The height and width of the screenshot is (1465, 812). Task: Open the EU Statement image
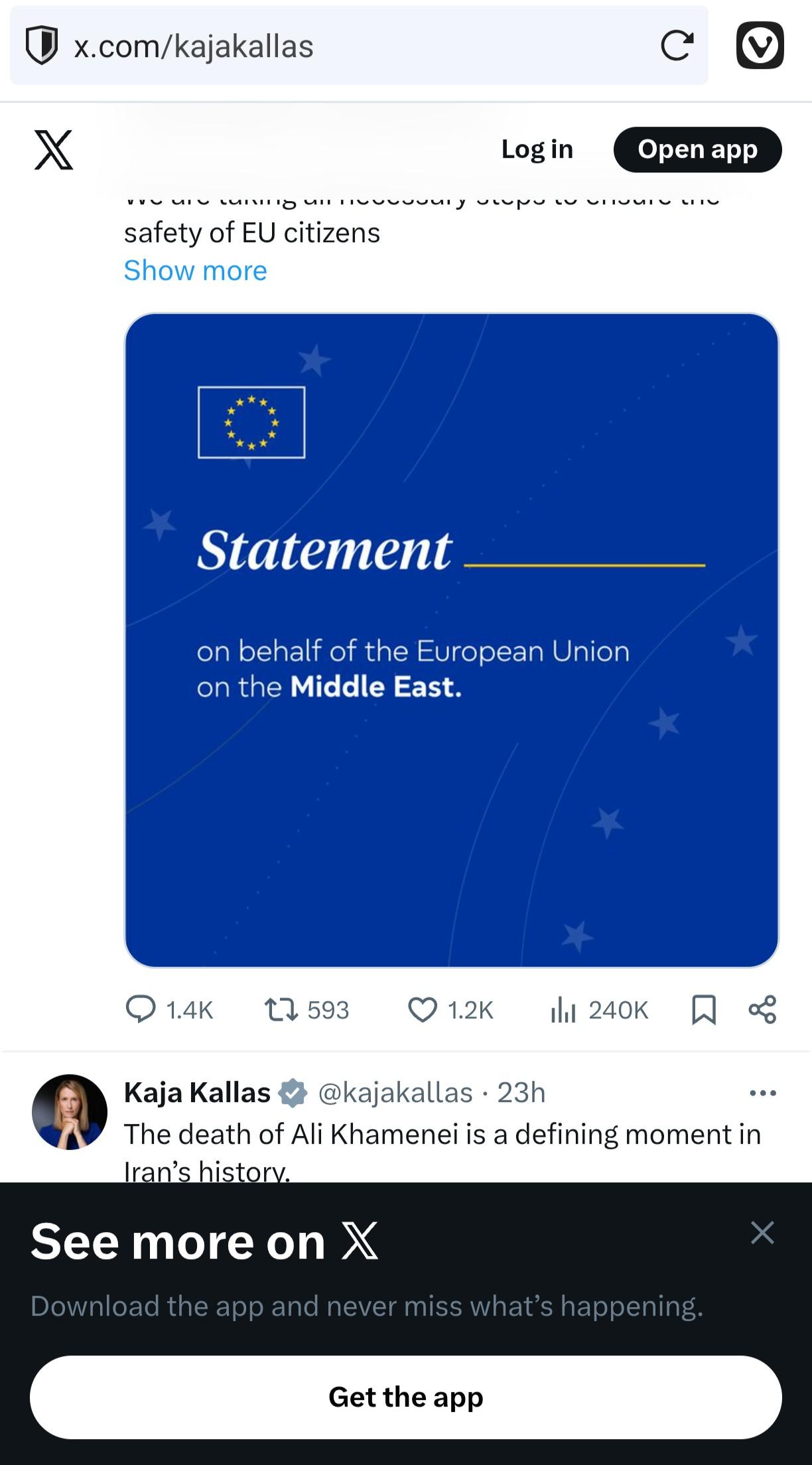point(451,640)
